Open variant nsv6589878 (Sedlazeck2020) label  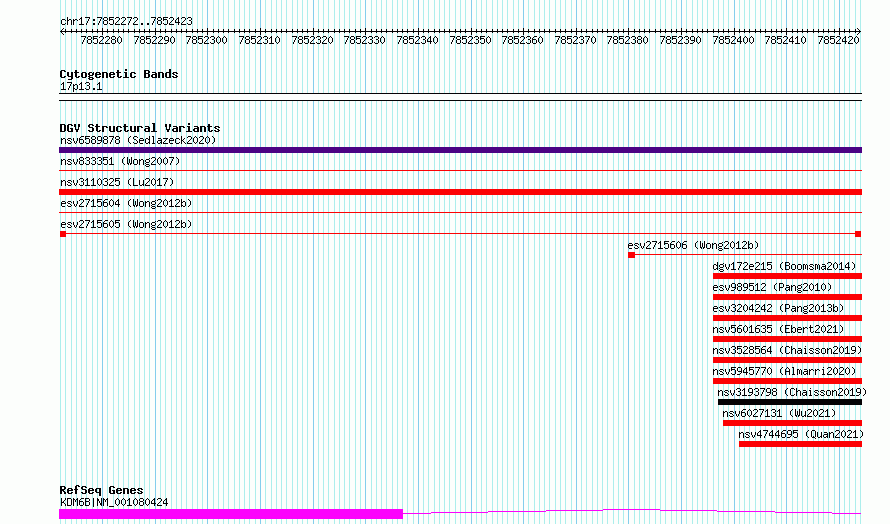click(138, 140)
